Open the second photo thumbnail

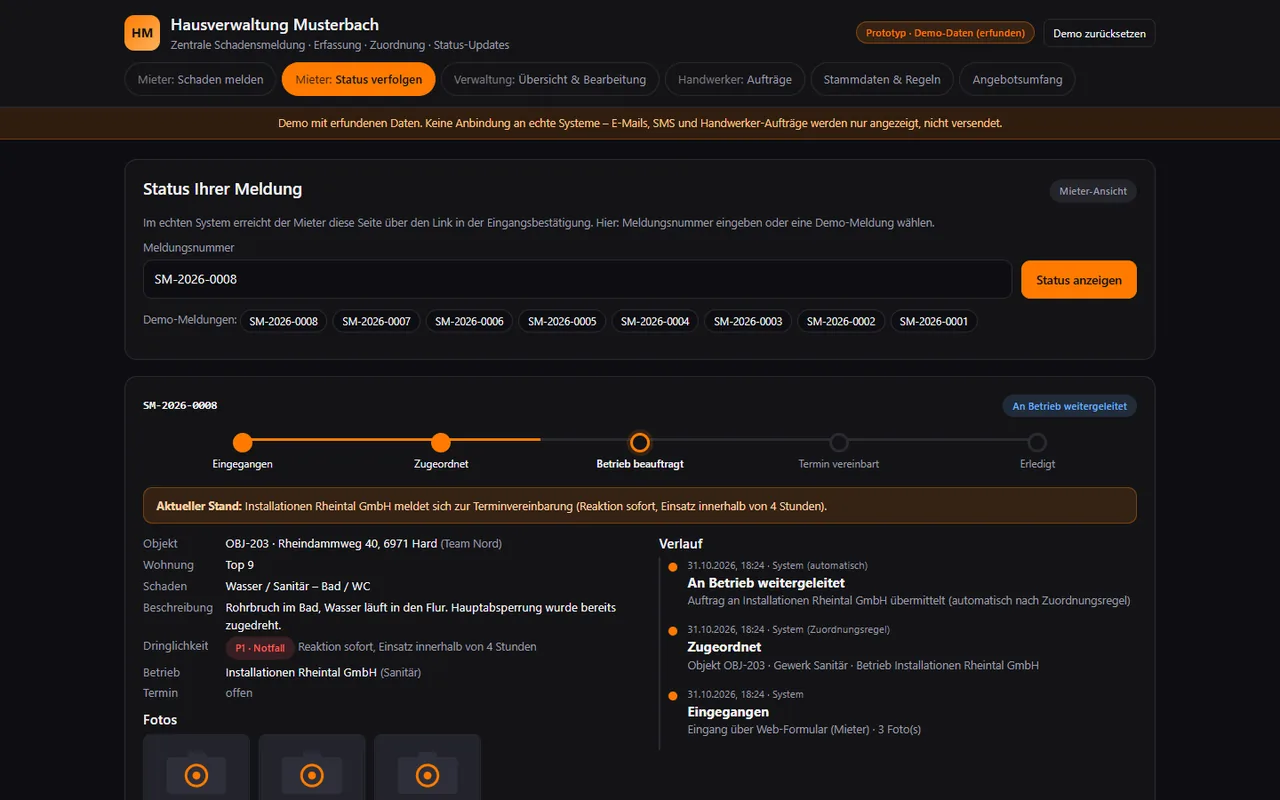tap(312, 767)
